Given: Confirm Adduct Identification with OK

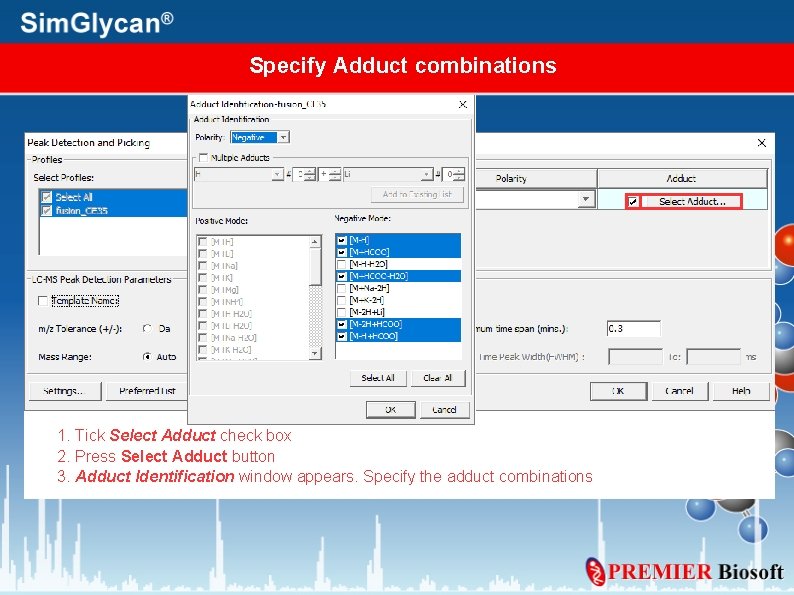Looking at the screenshot, I should coord(390,410).
